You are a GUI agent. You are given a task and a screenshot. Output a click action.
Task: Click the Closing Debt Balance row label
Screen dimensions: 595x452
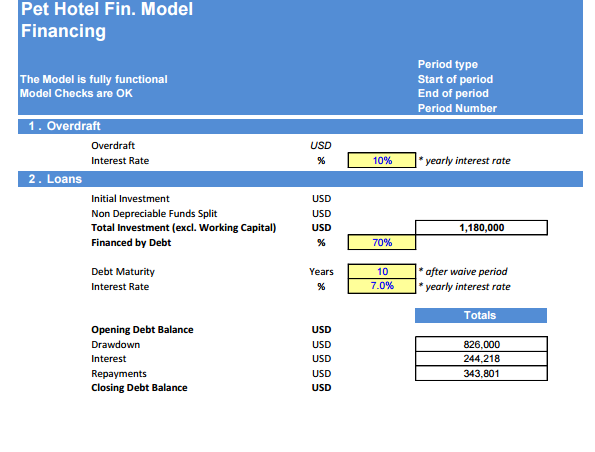(139, 387)
